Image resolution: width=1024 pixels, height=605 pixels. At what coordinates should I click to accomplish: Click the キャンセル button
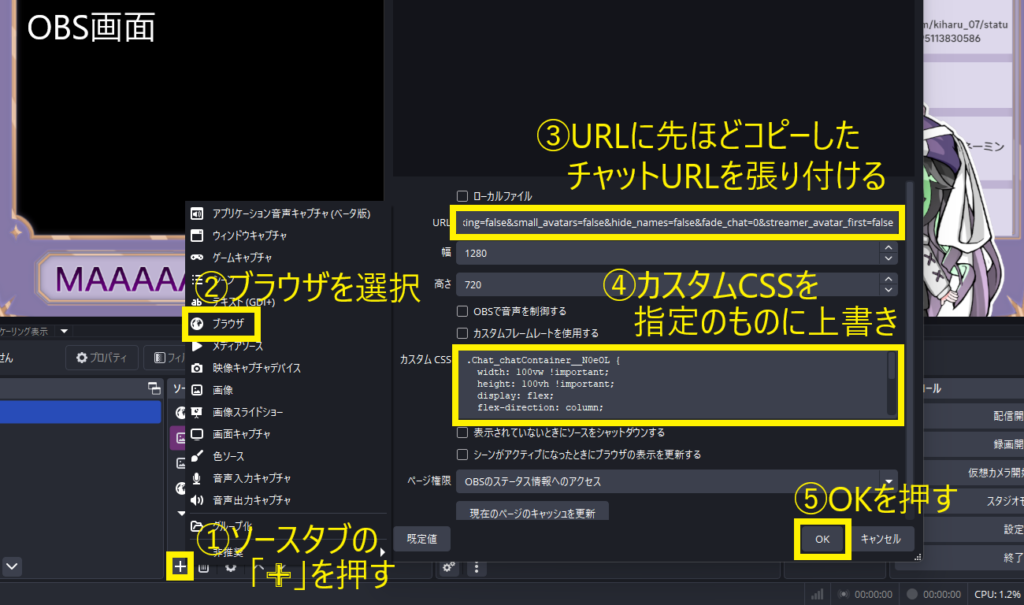[880, 539]
